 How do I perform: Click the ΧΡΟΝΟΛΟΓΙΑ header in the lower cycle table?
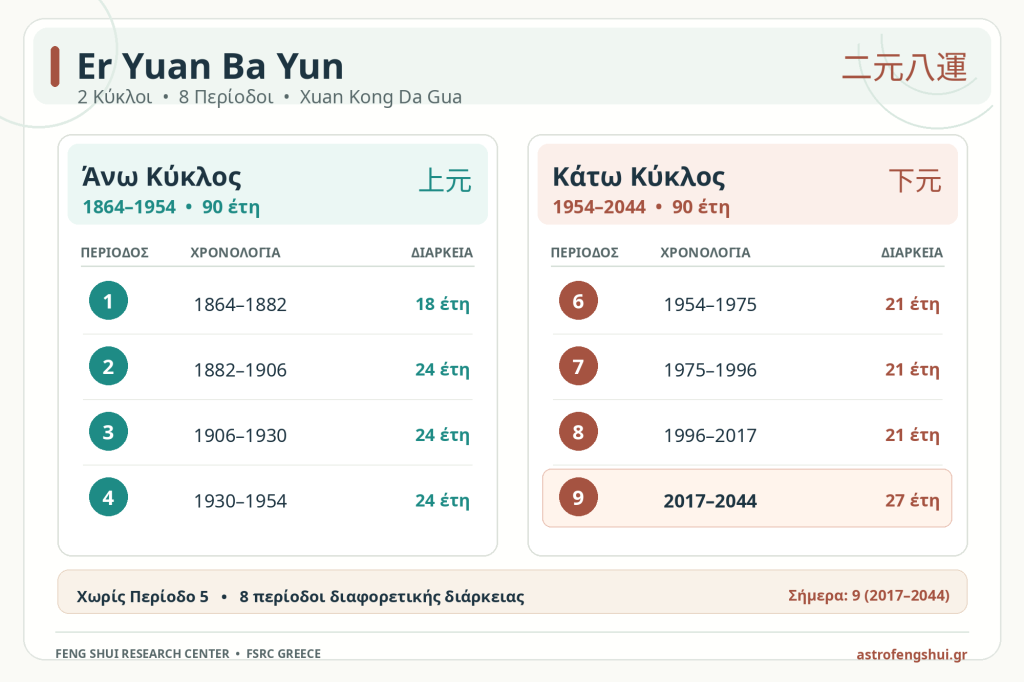[x=705, y=253]
